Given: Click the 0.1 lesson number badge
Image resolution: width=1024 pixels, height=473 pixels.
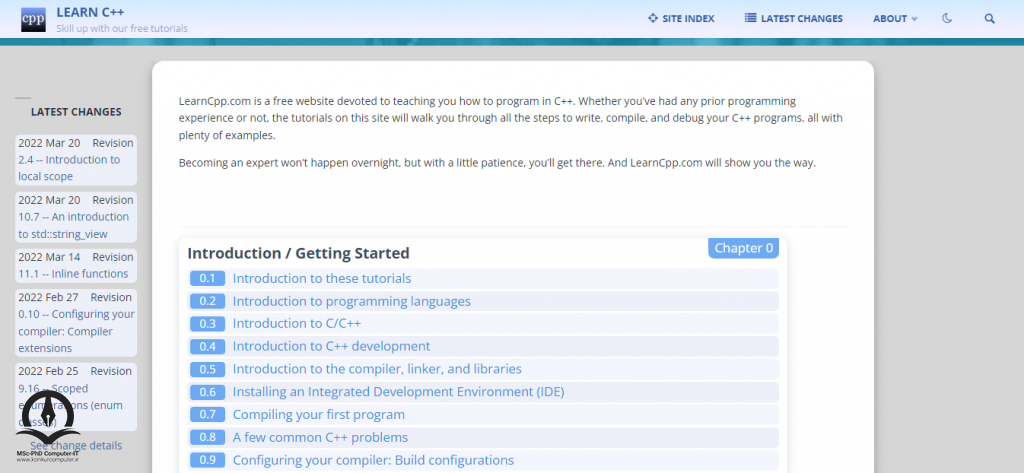Looking at the screenshot, I should point(207,278).
